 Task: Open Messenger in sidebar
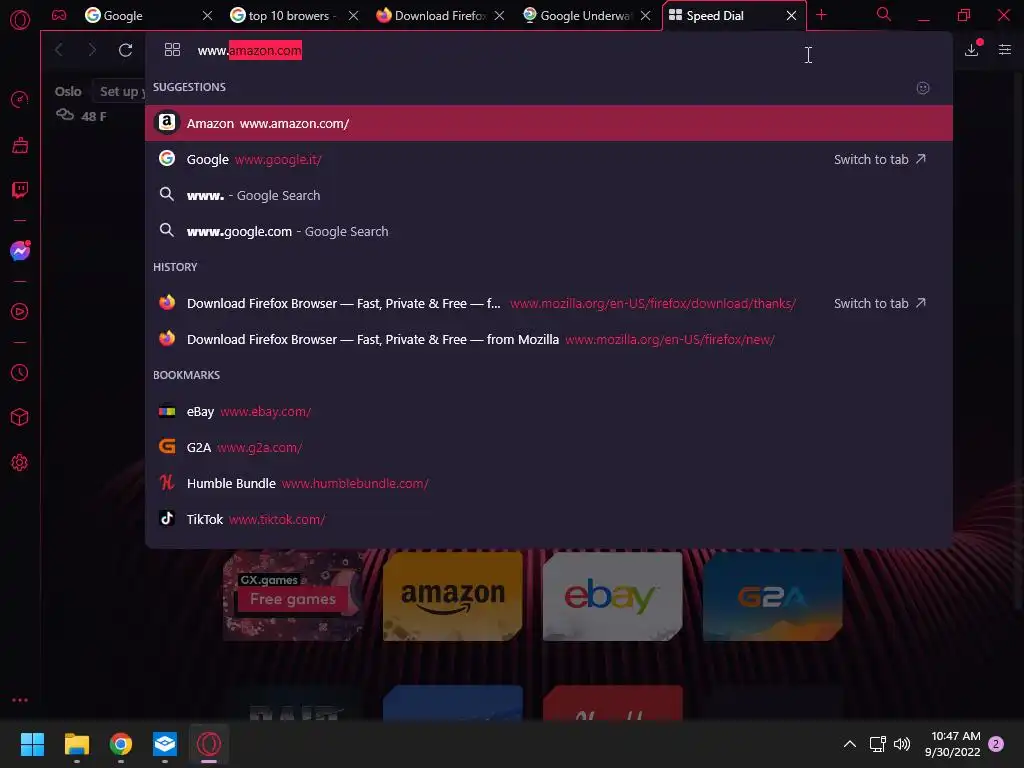[20, 251]
